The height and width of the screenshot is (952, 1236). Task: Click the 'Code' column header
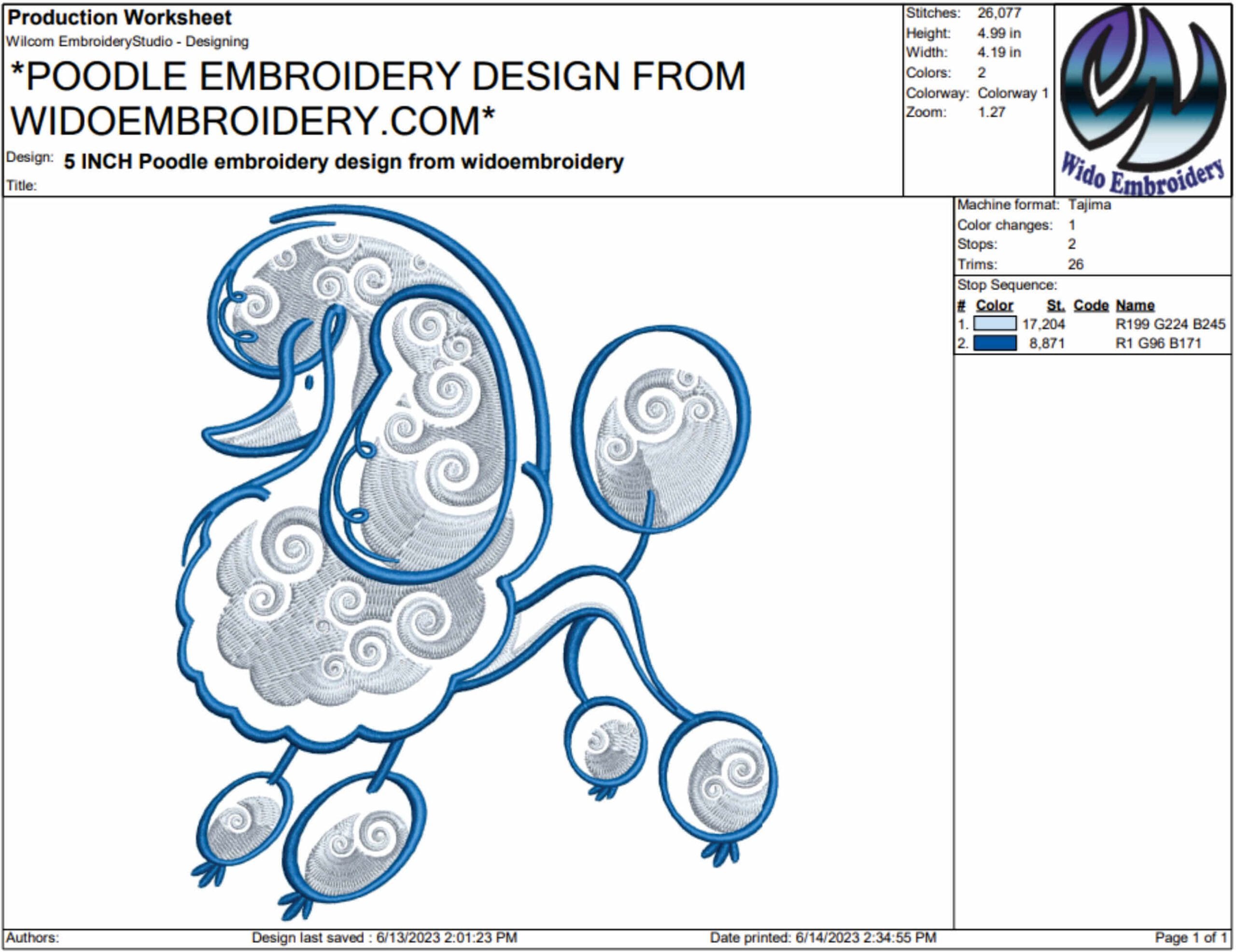pyautogui.click(x=1091, y=306)
